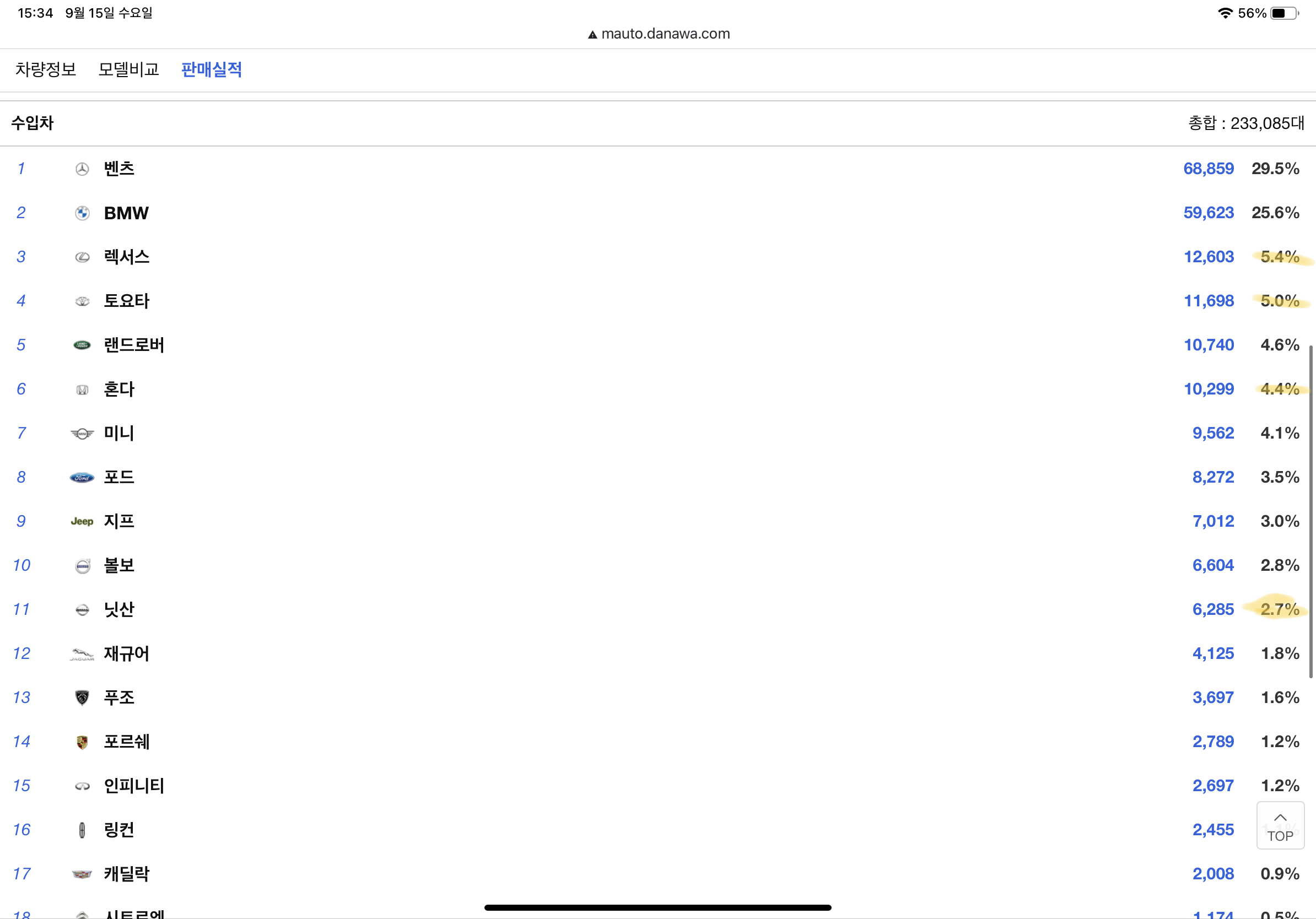The height and width of the screenshot is (919, 1316).
Task: Click the Porsche logo icon
Action: [82, 743]
